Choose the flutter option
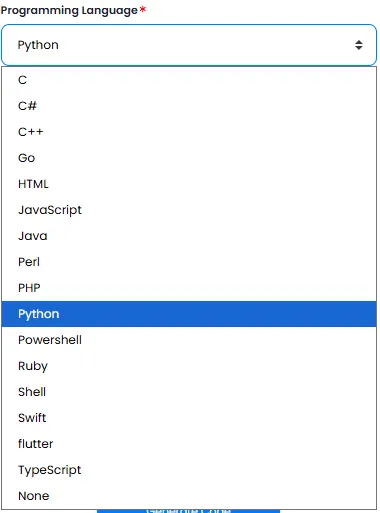 coord(189,444)
